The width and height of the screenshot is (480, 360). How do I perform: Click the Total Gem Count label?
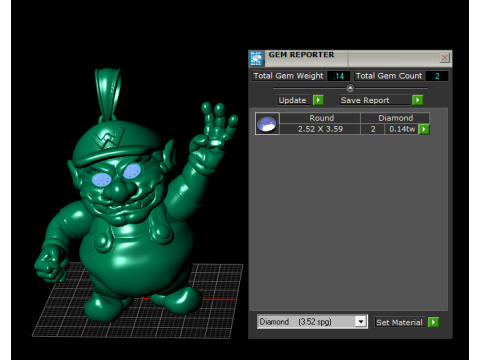click(x=389, y=76)
